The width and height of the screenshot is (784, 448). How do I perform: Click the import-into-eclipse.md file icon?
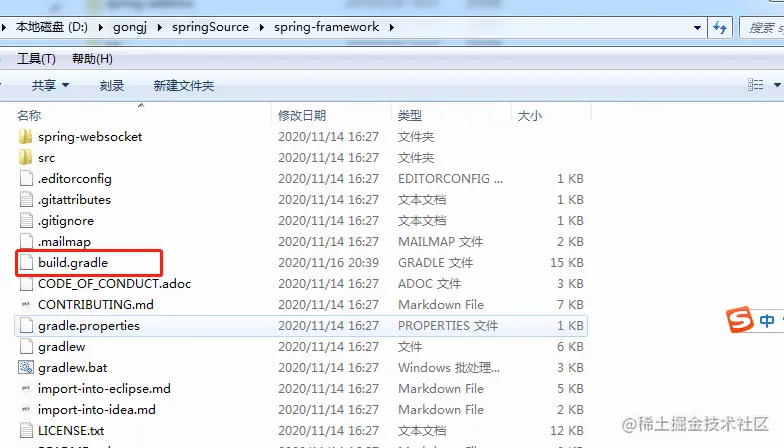[x=26, y=388]
